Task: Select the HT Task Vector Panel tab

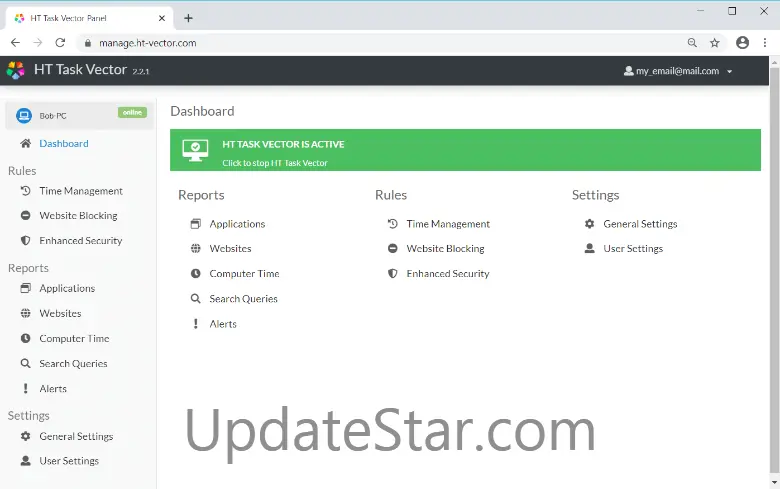Action: [x=90, y=18]
